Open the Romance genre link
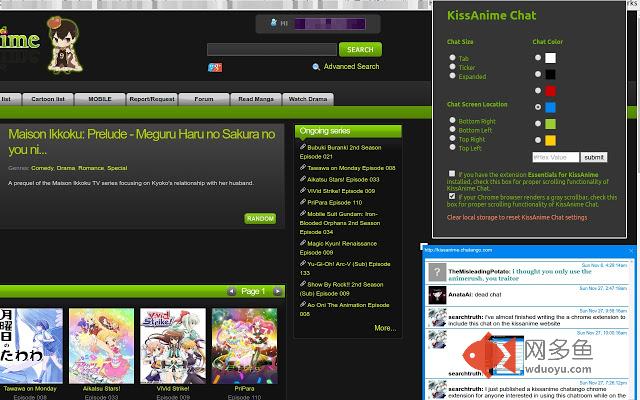640x400 pixels. (91, 168)
